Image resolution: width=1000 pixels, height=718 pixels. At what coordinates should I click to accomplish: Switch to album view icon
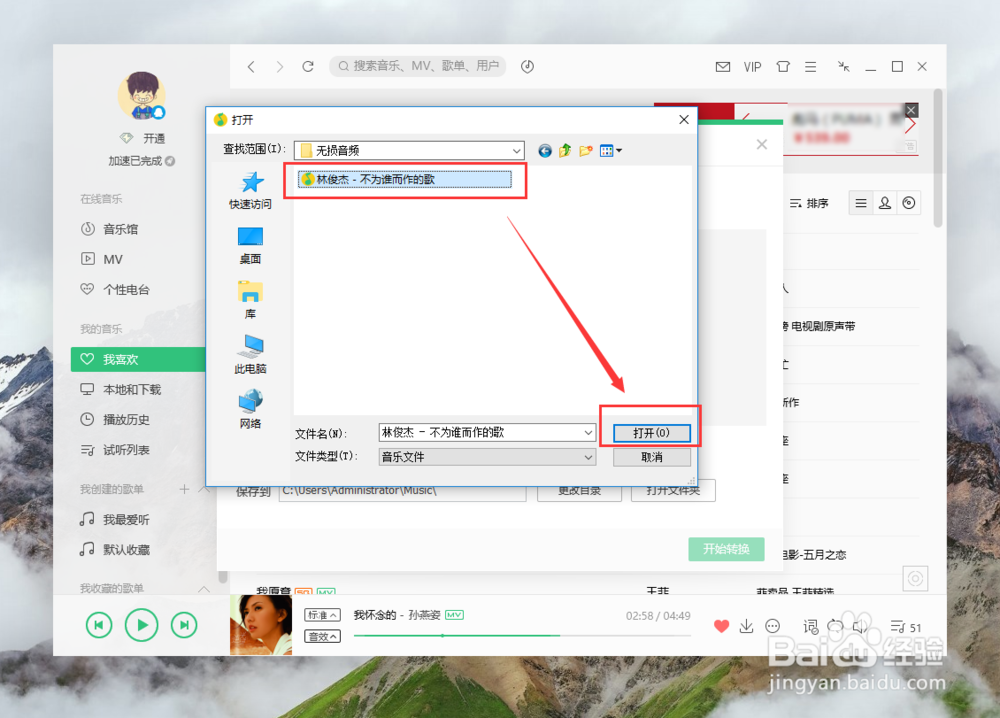click(x=909, y=203)
